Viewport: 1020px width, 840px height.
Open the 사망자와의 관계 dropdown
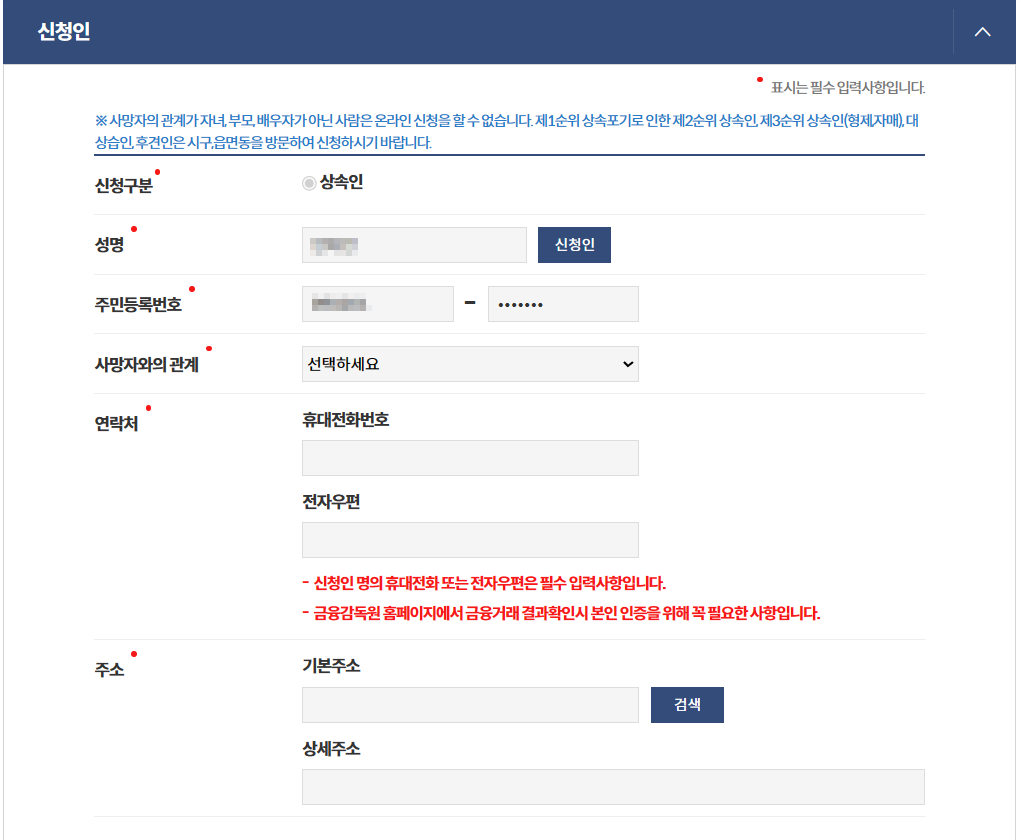click(470, 364)
